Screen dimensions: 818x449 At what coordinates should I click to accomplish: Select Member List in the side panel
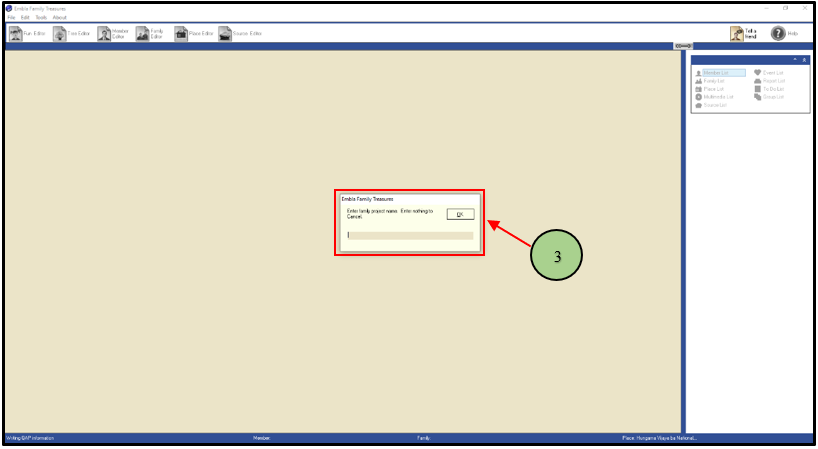[x=715, y=73]
